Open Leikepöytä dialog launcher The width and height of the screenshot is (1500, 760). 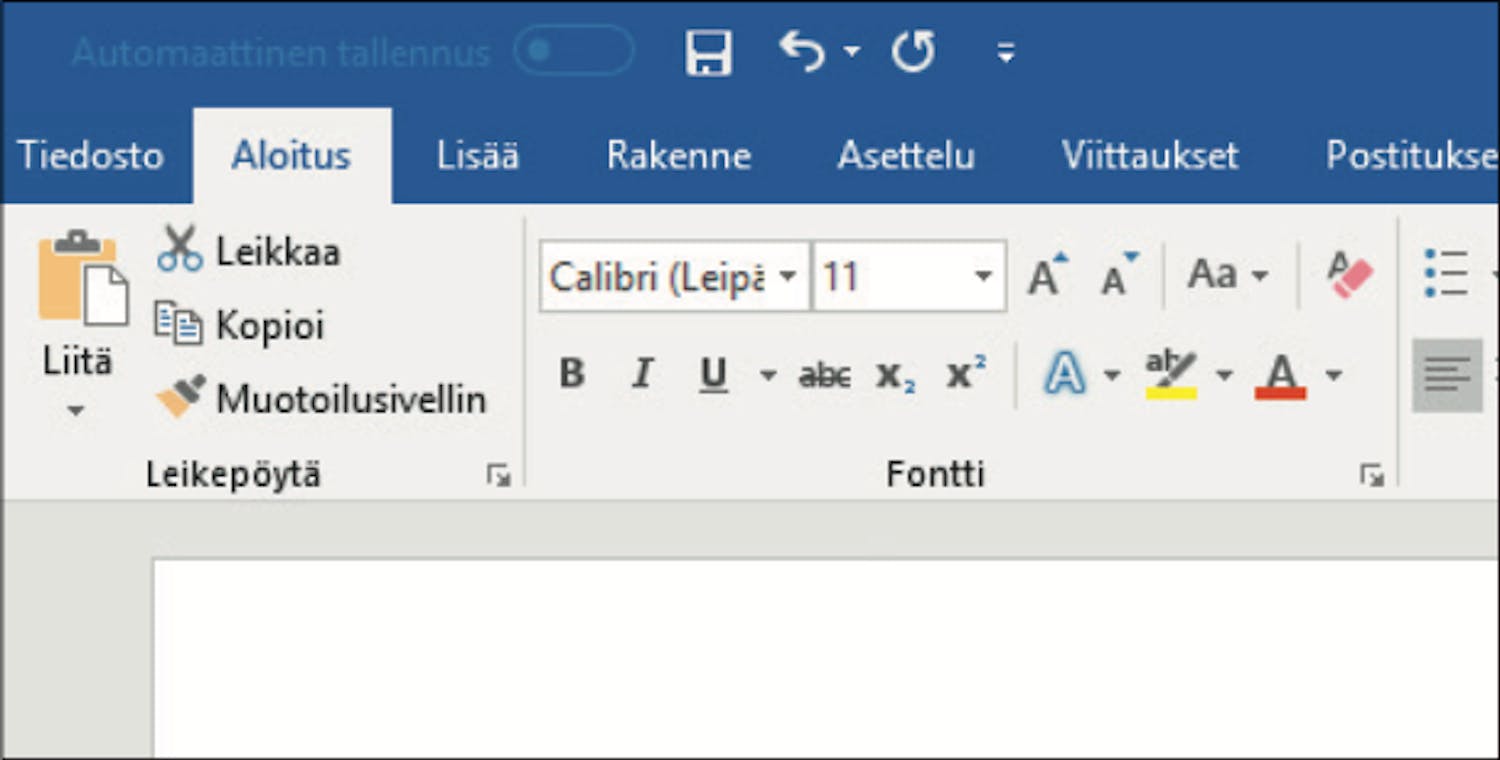coord(498,476)
